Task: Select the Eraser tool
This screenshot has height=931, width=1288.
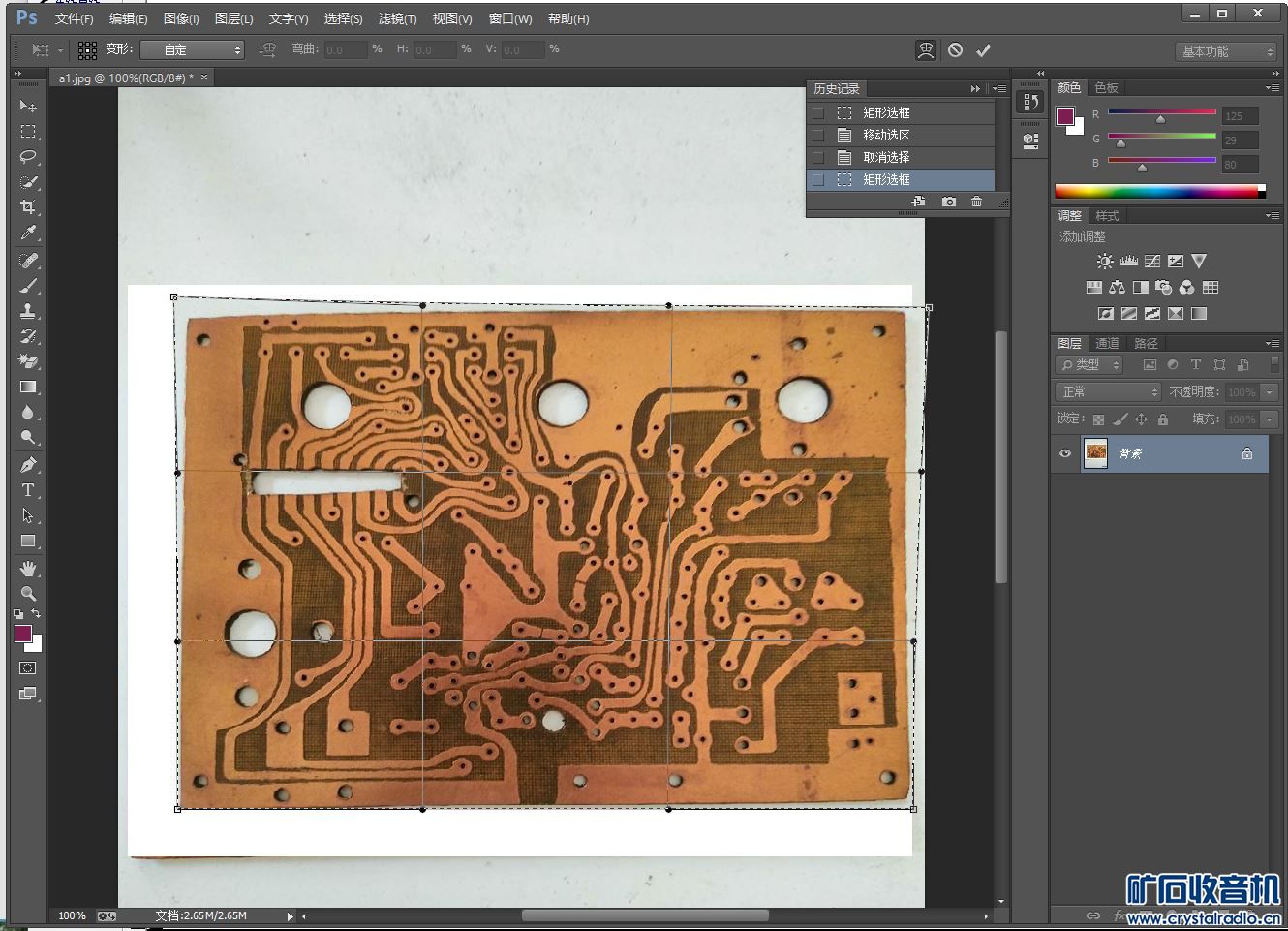Action: click(x=28, y=361)
